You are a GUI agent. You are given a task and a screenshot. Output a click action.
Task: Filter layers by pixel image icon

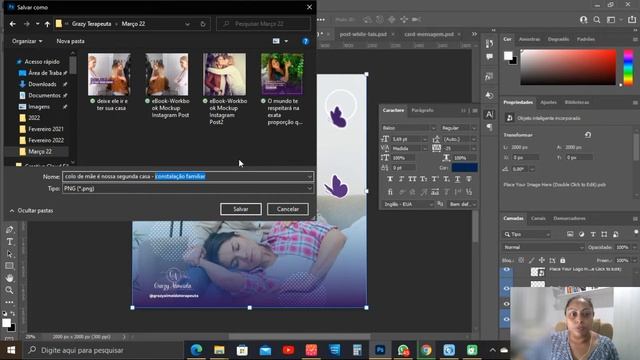570,234
